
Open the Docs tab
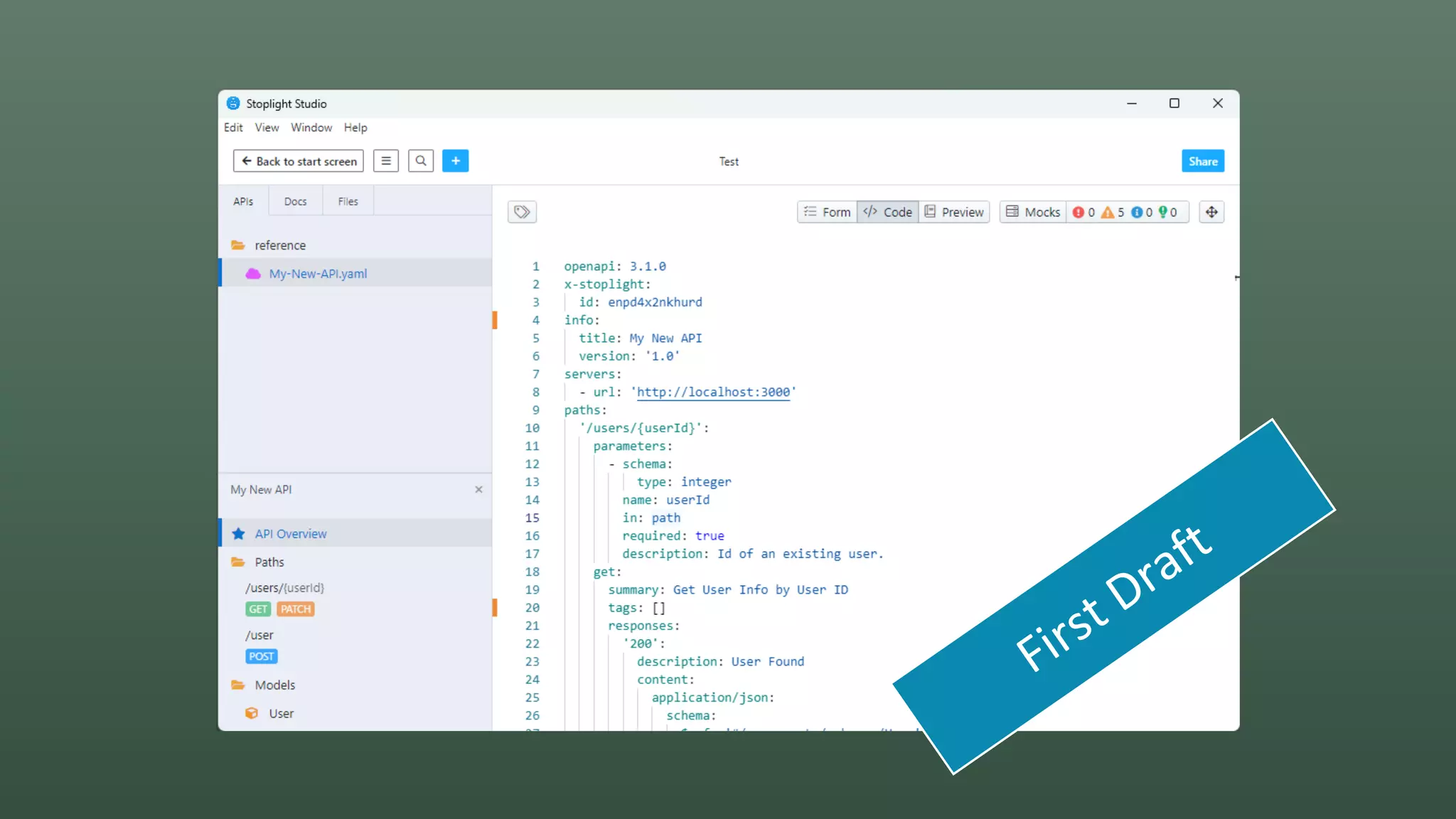coord(295,201)
